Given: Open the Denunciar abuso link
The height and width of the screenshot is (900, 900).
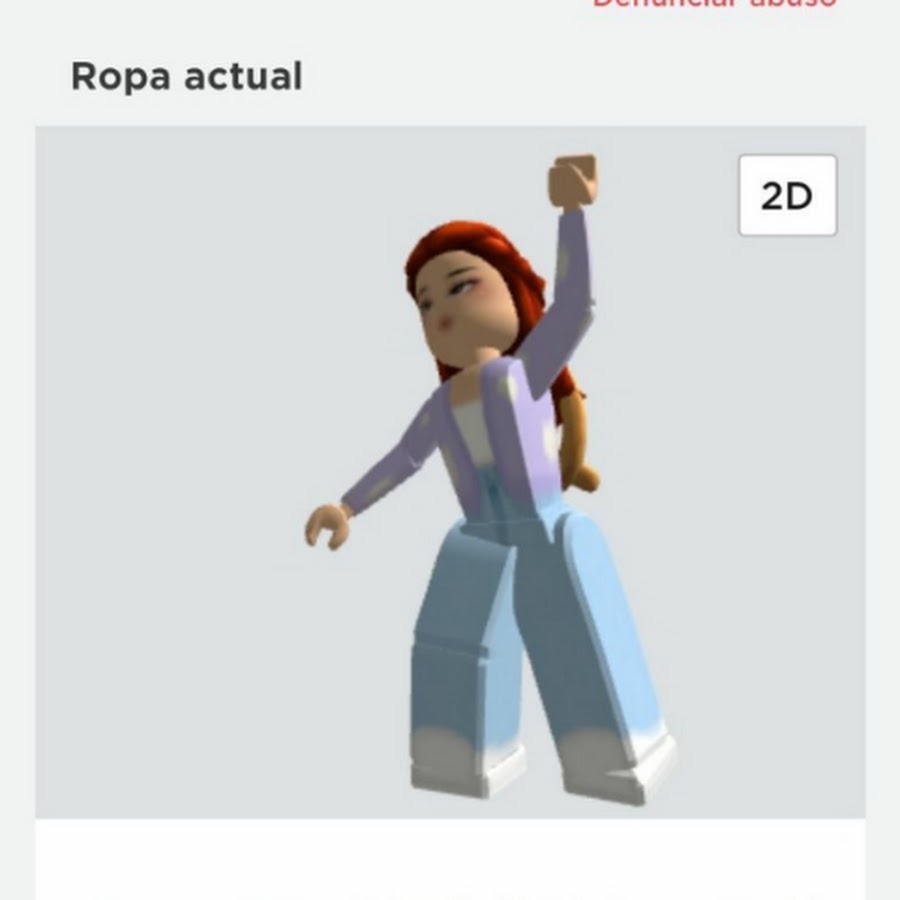Looking at the screenshot, I should 713,3.
